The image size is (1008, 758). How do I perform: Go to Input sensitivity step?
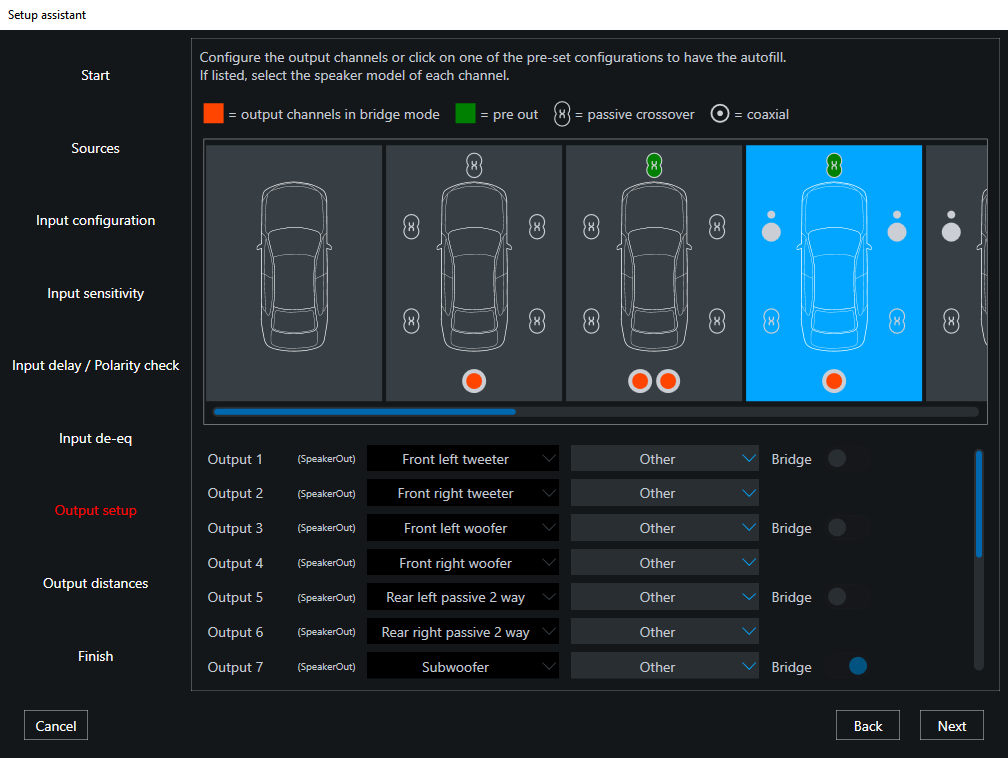coord(95,293)
